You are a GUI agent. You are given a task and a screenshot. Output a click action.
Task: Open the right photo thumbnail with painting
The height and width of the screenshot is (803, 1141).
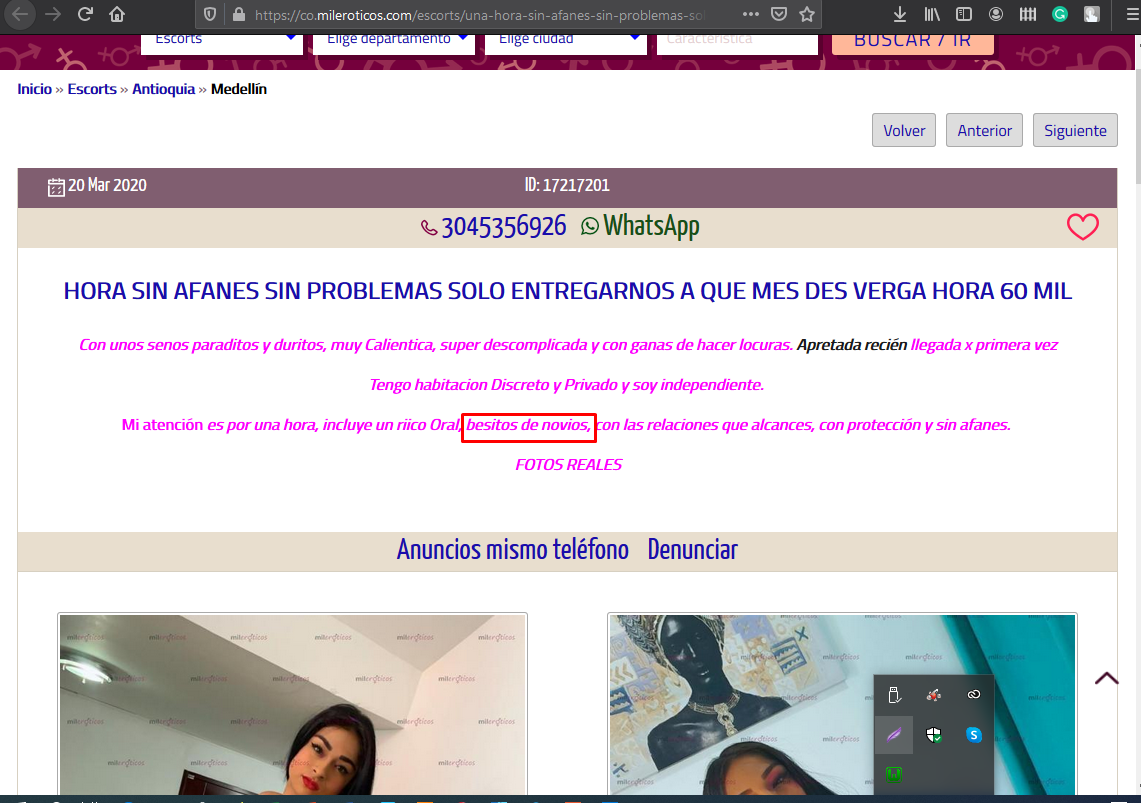pos(842,704)
